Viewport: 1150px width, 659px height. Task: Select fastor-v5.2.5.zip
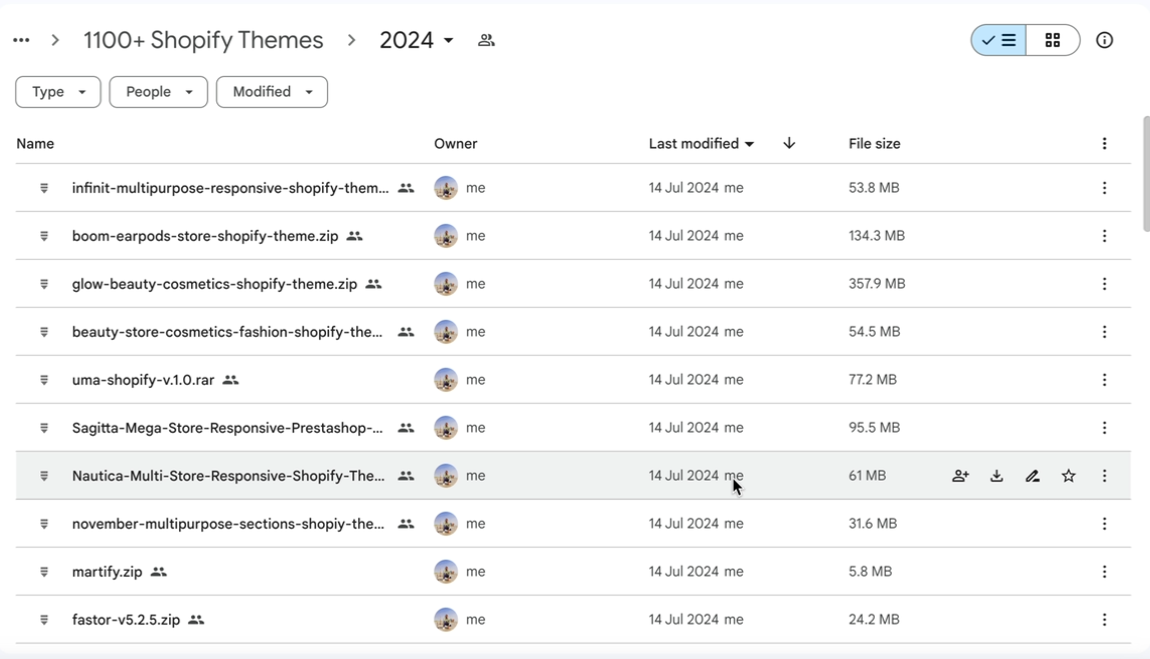pyautogui.click(x=573, y=620)
